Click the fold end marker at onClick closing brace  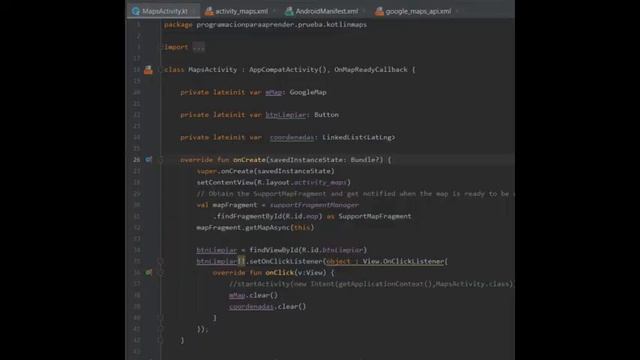[x=160, y=318]
